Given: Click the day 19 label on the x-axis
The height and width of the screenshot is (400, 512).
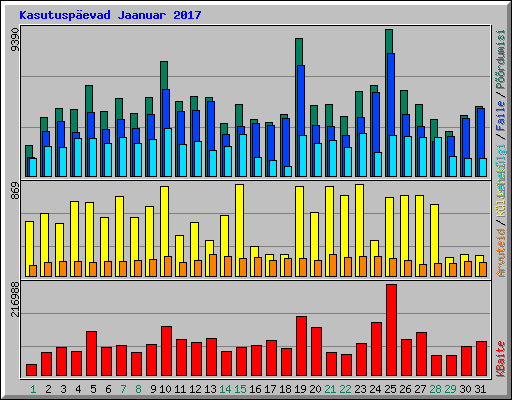Looking at the screenshot, I should [301, 389].
